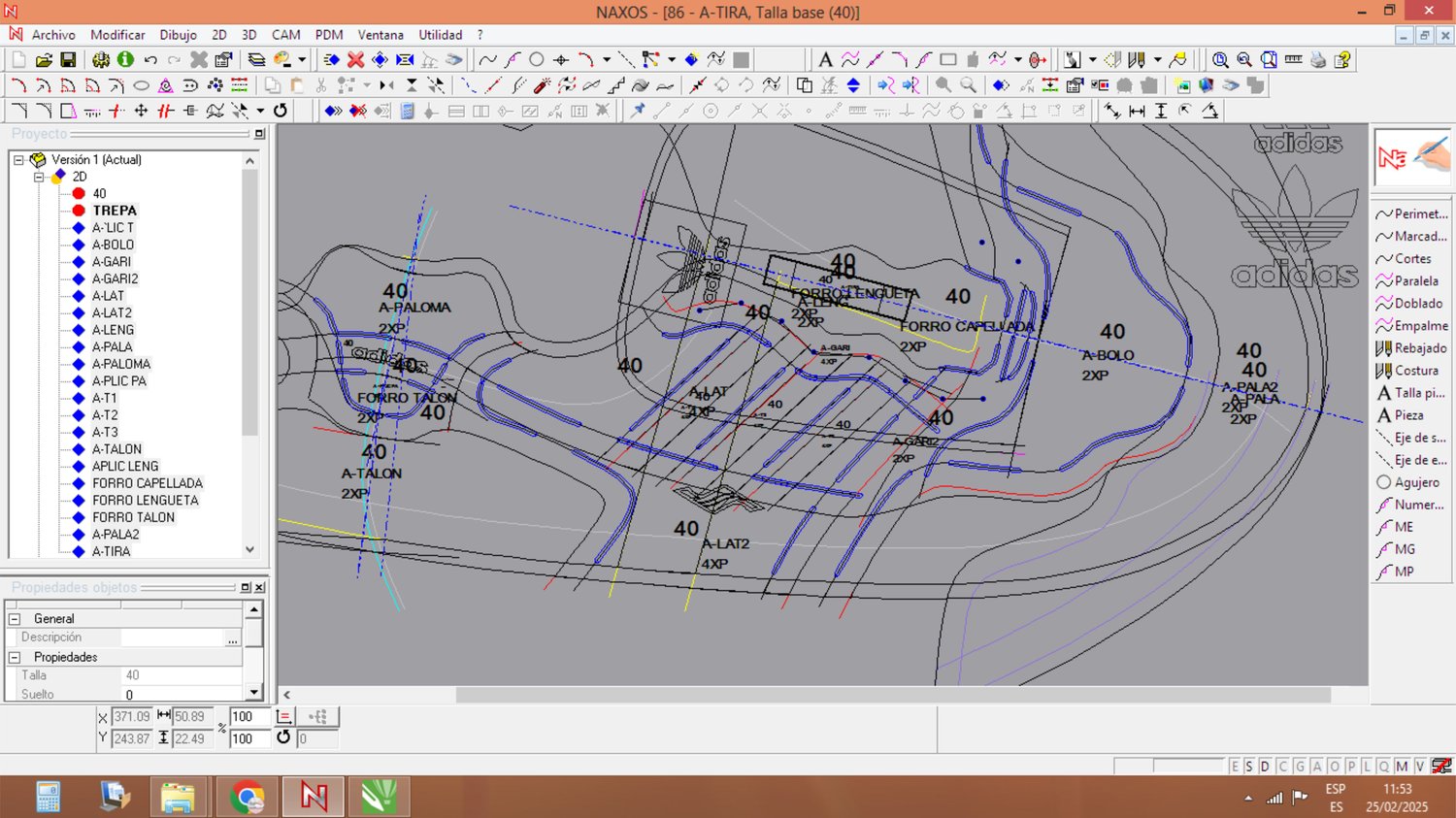This screenshot has height=818, width=1456.
Task: Open the 'CAM' menu
Action: [285, 35]
